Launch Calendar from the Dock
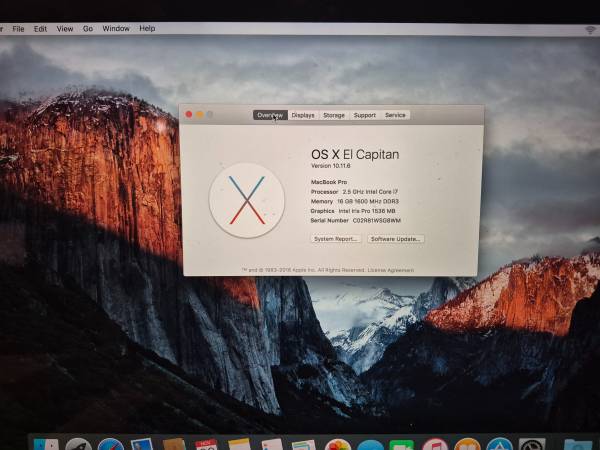The width and height of the screenshot is (600, 450). pos(207,445)
